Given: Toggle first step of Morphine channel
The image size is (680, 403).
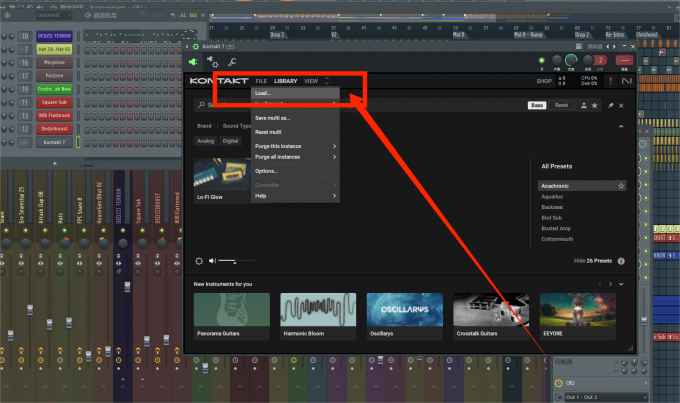Looking at the screenshot, I should [x=87, y=63].
